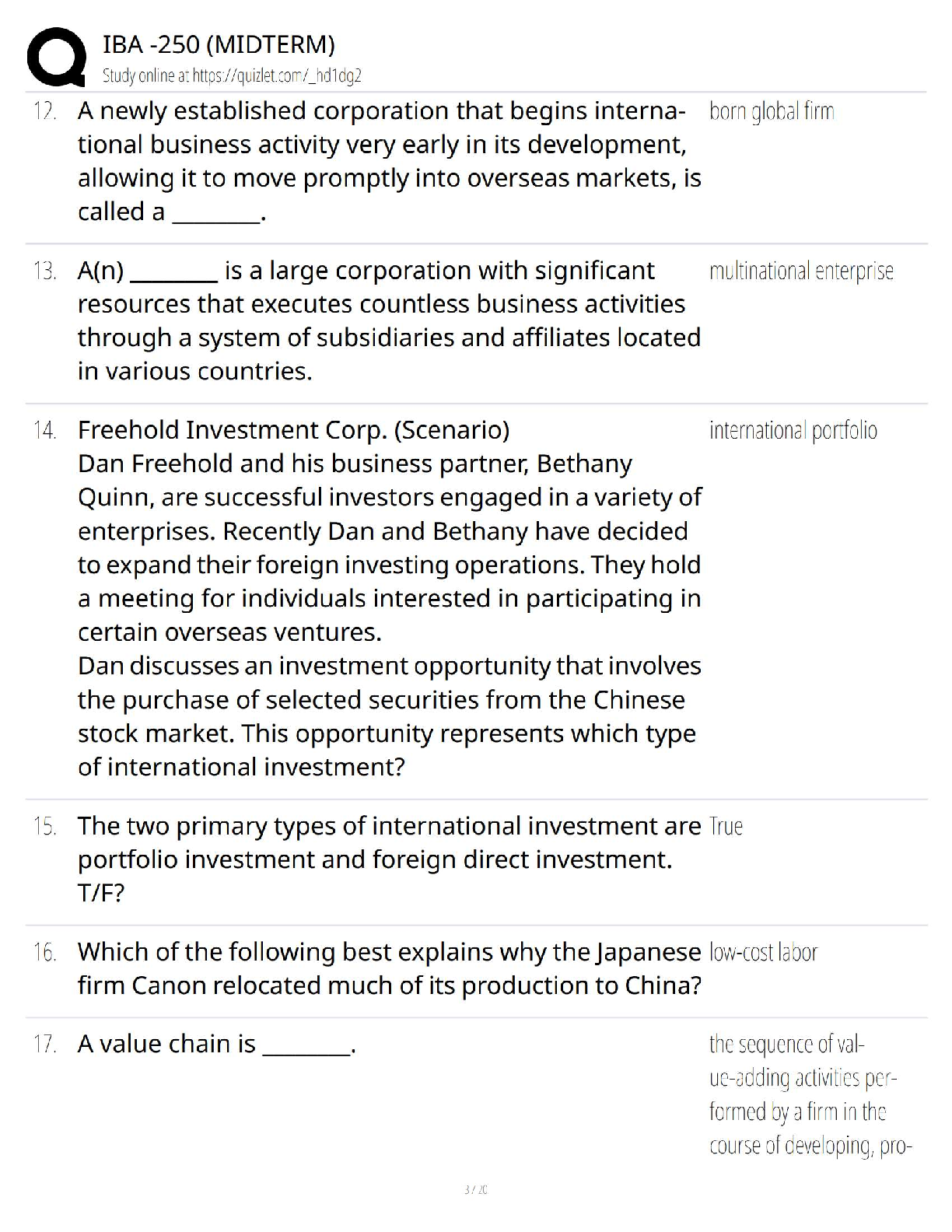This screenshot has height=1232, width=952.
Task: Select question number 16
Action: click(45, 952)
